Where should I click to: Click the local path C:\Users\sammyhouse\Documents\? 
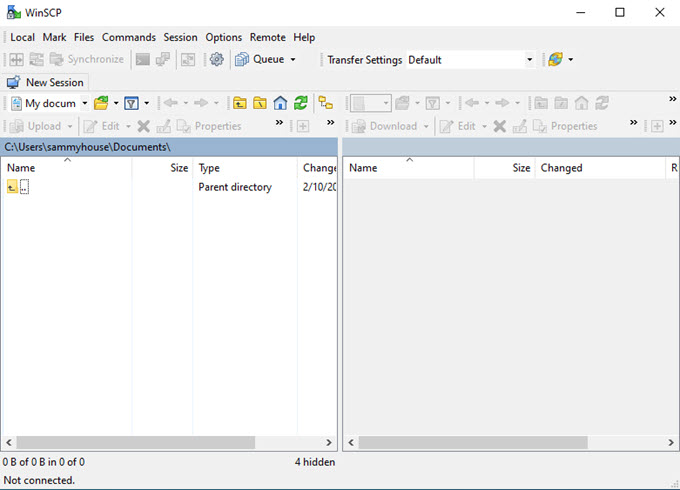pyautogui.click(x=87, y=147)
